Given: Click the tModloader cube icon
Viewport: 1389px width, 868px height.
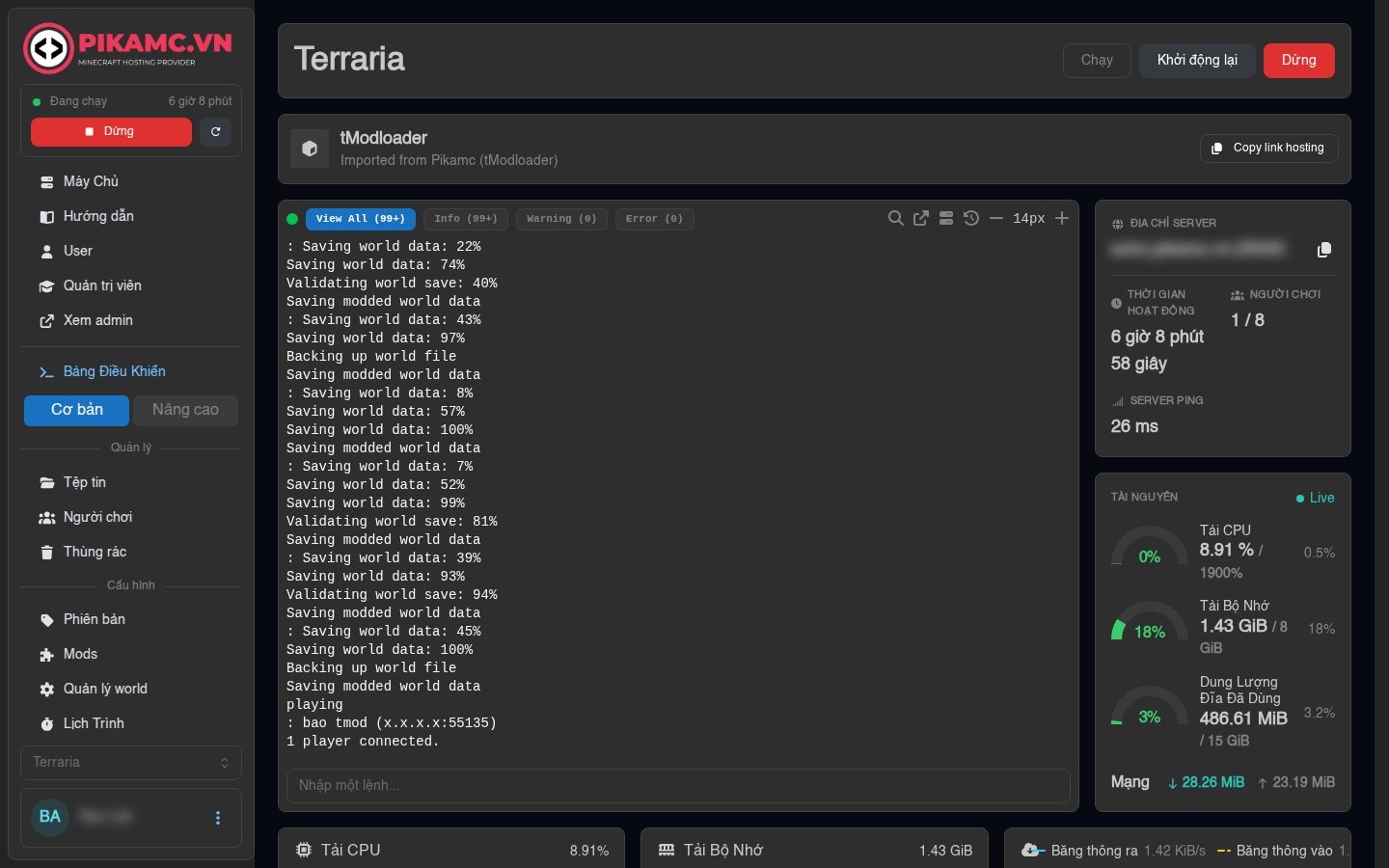Looking at the screenshot, I should point(310,149).
